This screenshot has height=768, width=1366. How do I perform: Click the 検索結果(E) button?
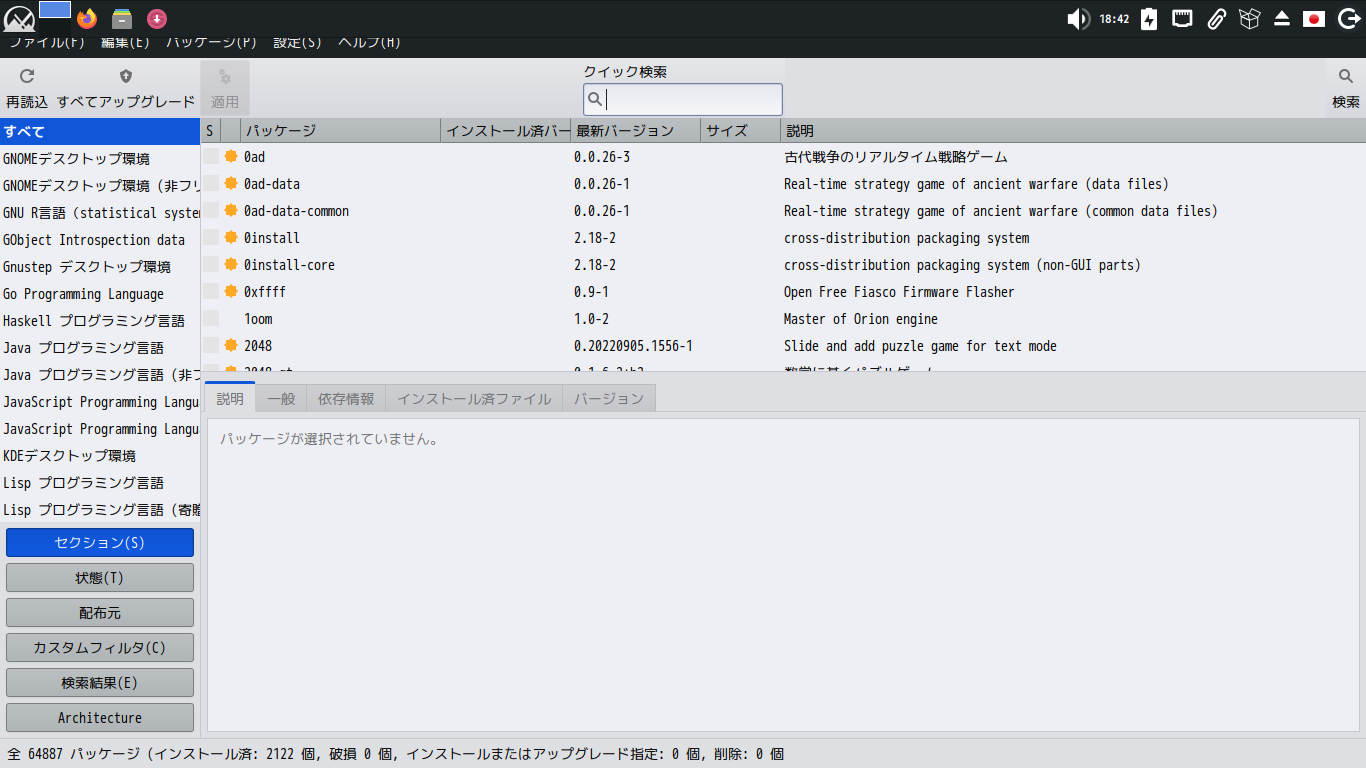(100, 683)
